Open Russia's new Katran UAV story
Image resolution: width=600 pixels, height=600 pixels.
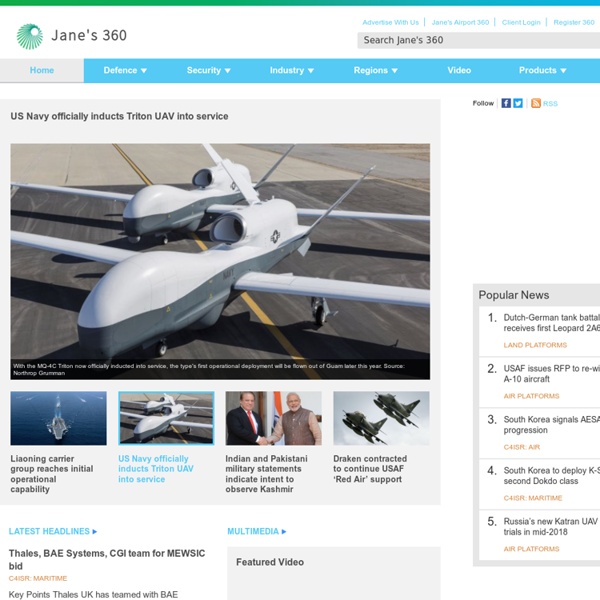click(x=551, y=527)
